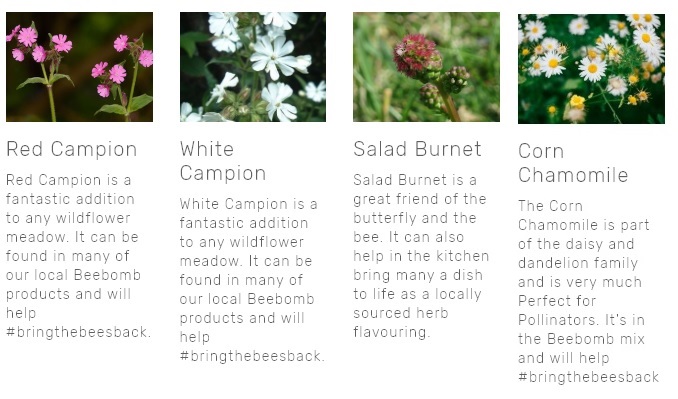The image size is (678, 399).
Task: Open the Red Campion flower photo
Action: pyautogui.click(x=80, y=67)
